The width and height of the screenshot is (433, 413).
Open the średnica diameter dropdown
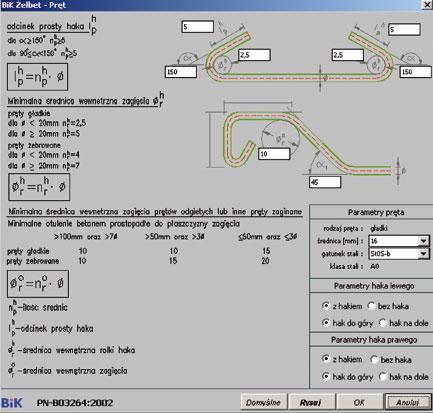[x=423, y=241]
